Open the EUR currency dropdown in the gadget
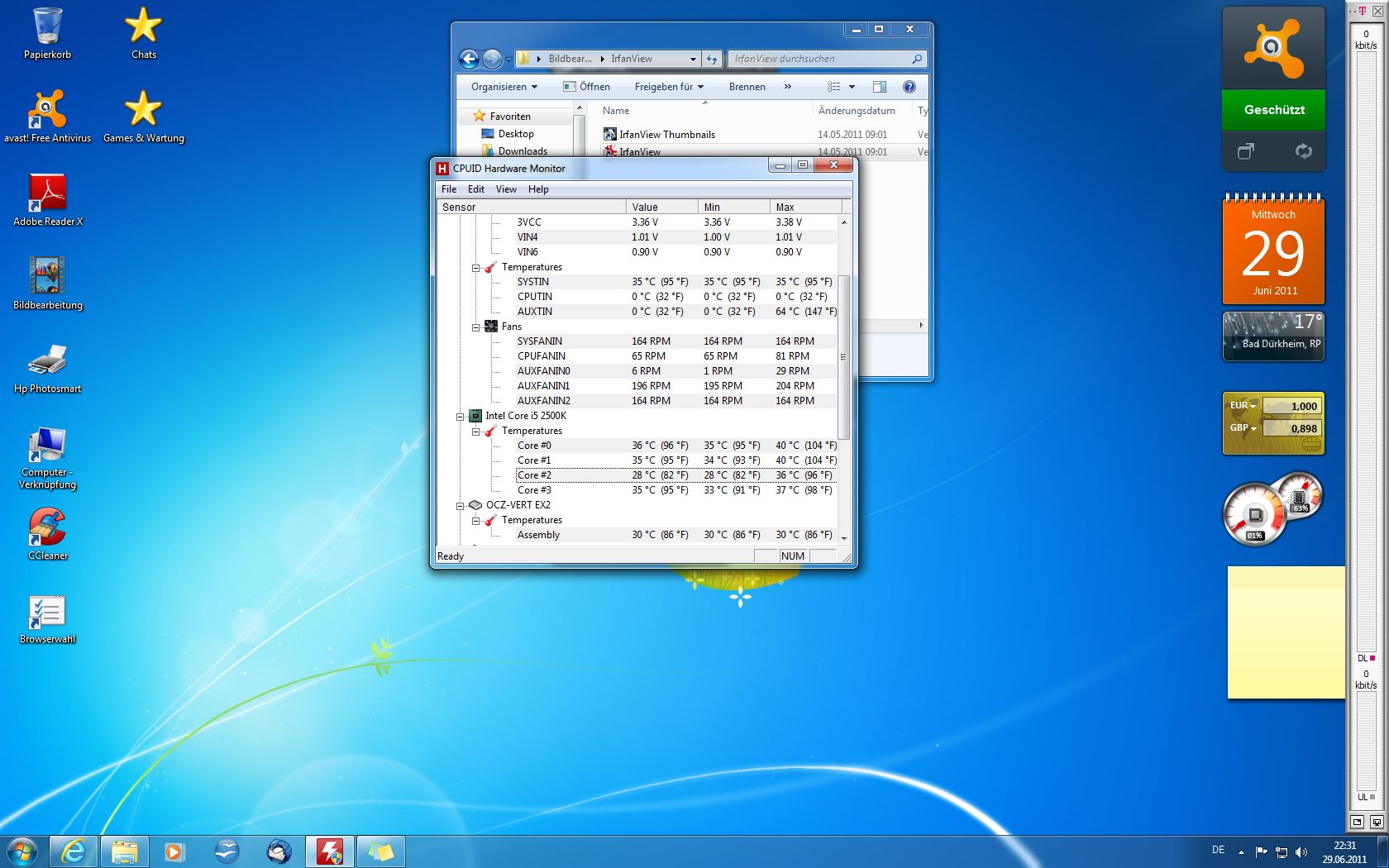 [x=1243, y=406]
